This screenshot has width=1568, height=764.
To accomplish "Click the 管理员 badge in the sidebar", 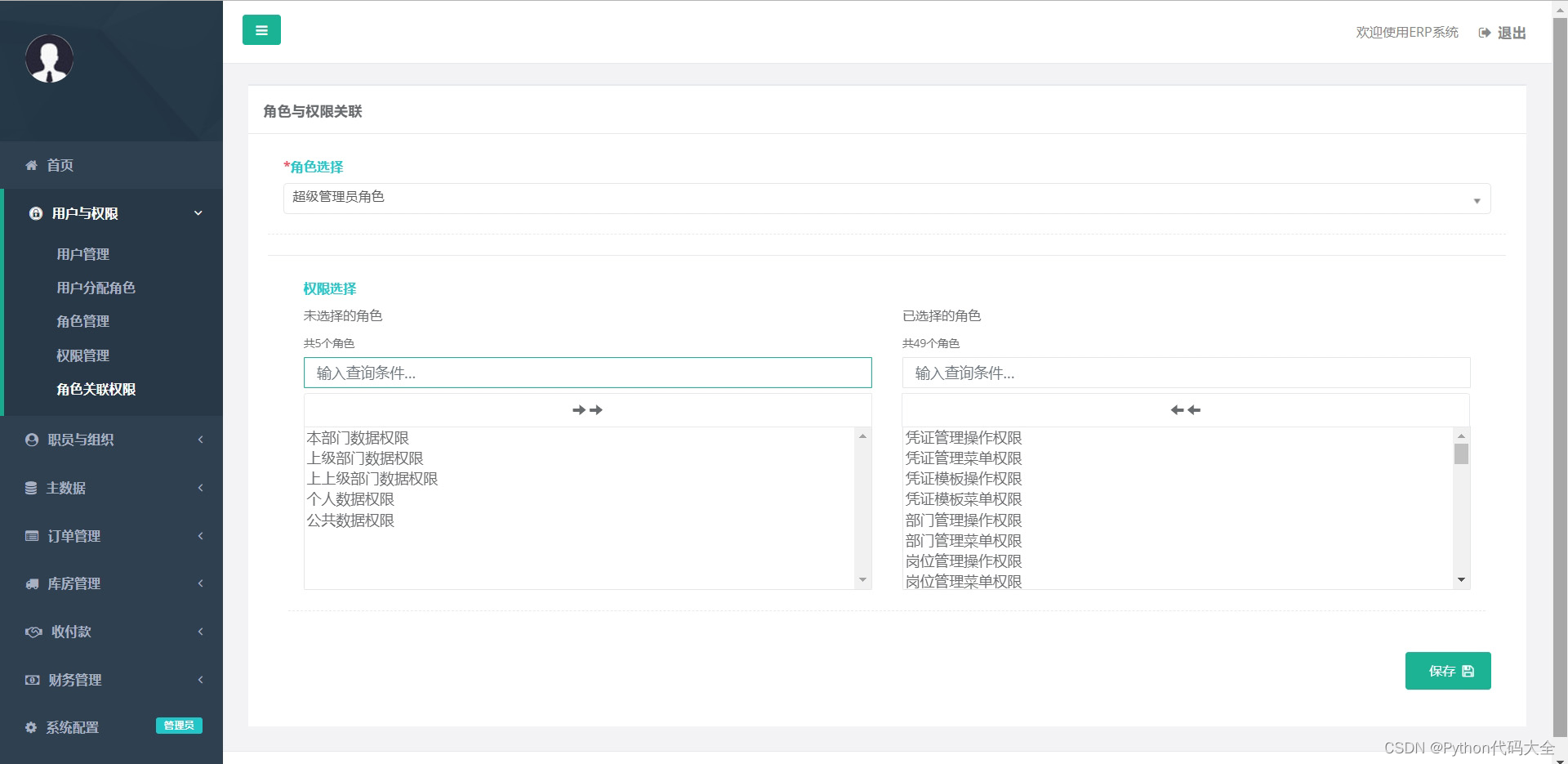I will (x=179, y=726).
